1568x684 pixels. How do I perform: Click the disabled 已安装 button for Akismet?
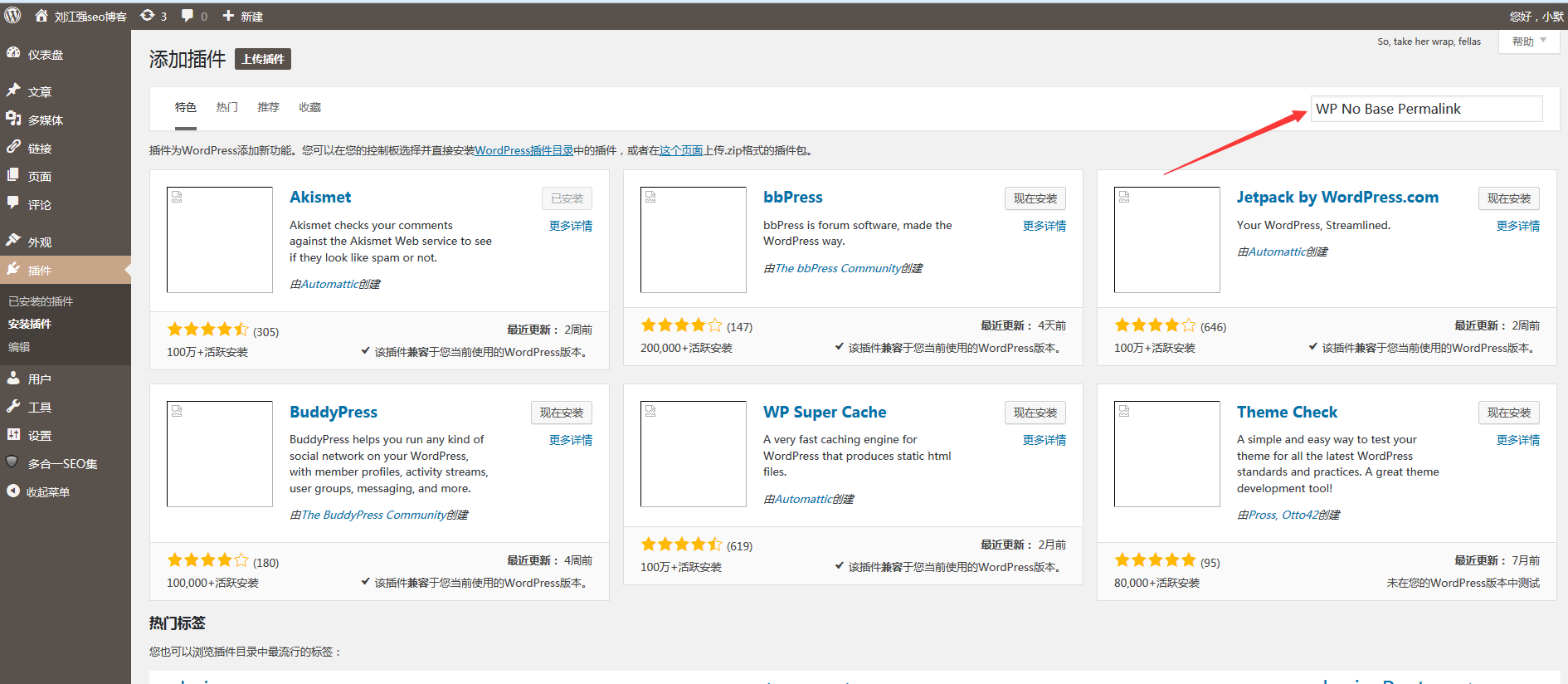pos(567,198)
